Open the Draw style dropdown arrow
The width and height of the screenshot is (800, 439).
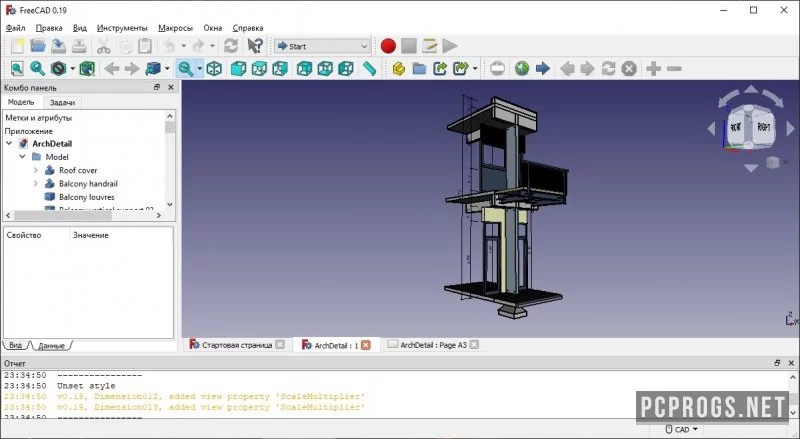(x=72, y=68)
